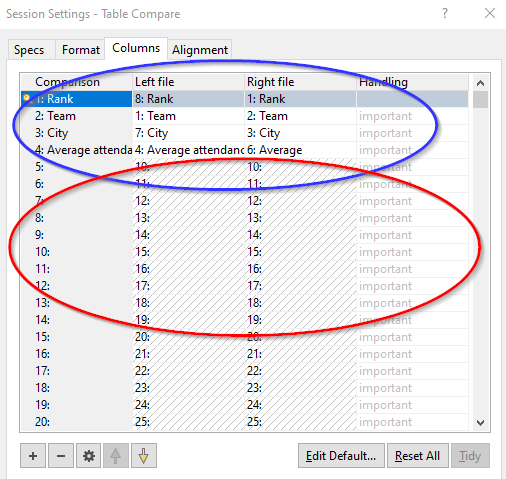Click scrollbar down arrow
506x479 pixels.
(480, 423)
